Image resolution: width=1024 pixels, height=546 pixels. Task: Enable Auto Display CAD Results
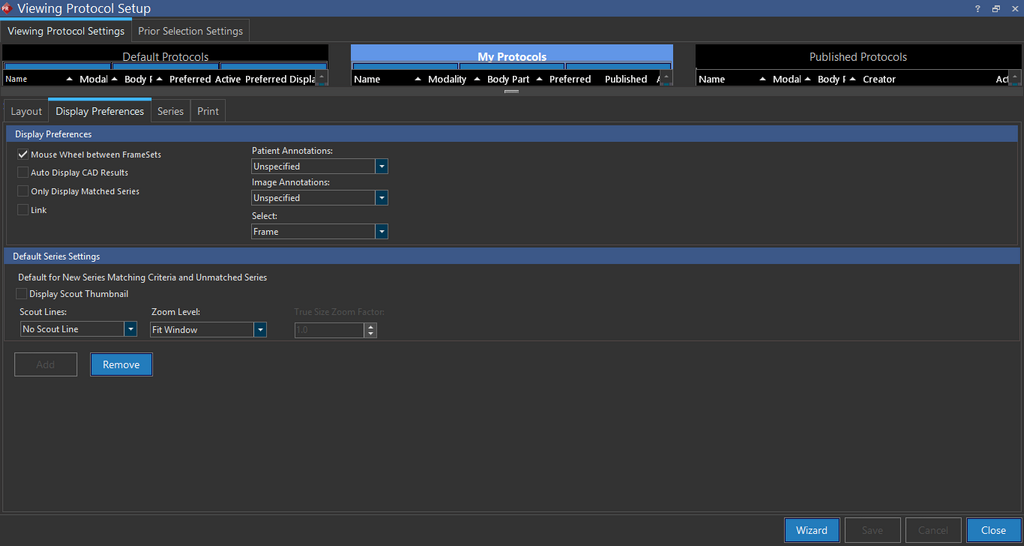point(23,173)
